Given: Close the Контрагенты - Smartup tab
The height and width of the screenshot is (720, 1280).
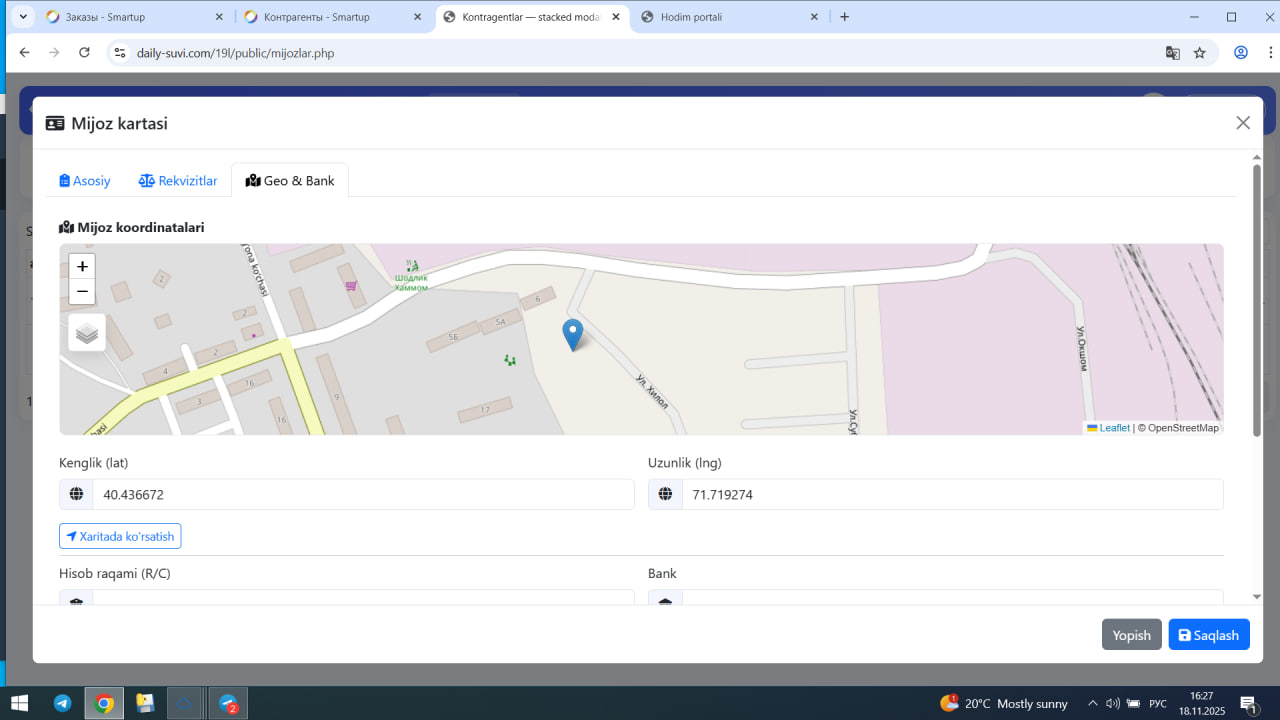Looking at the screenshot, I should tap(417, 17).
